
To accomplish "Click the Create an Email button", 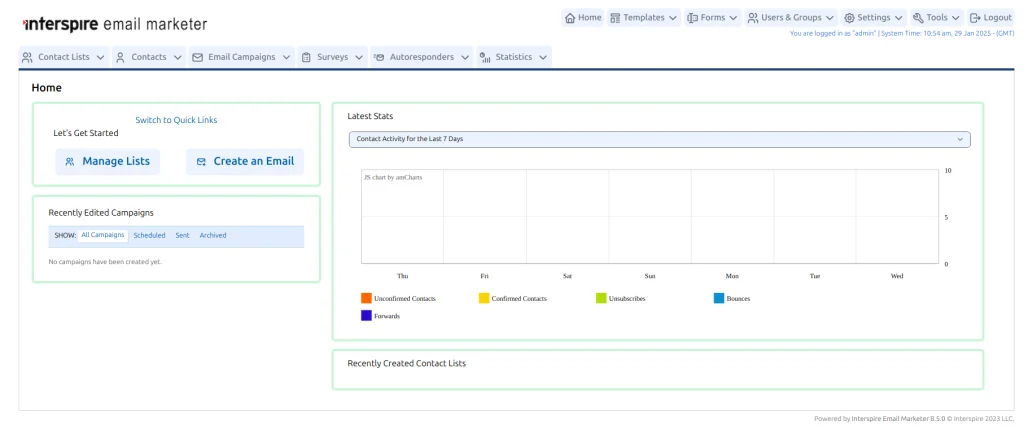I will pos(245,161).
